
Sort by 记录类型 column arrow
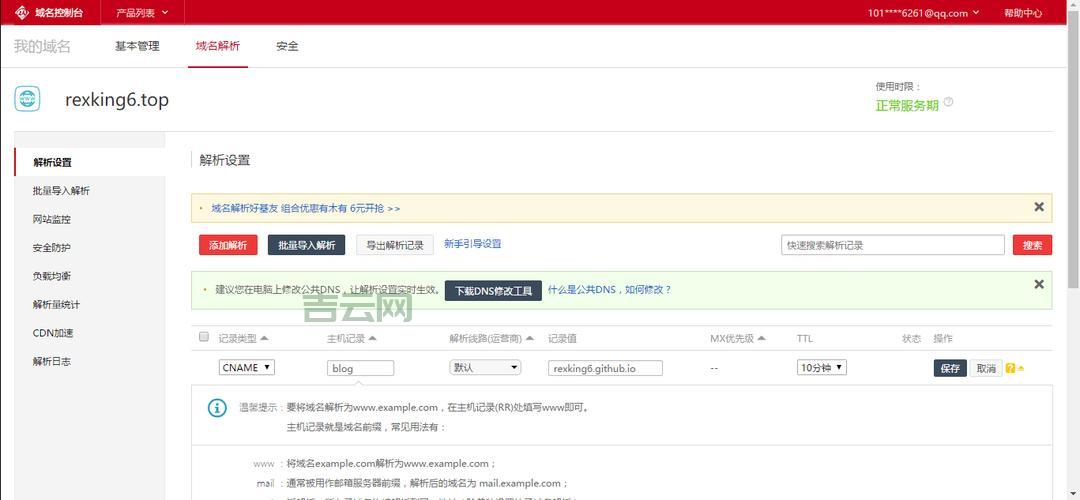click(264, 339)
